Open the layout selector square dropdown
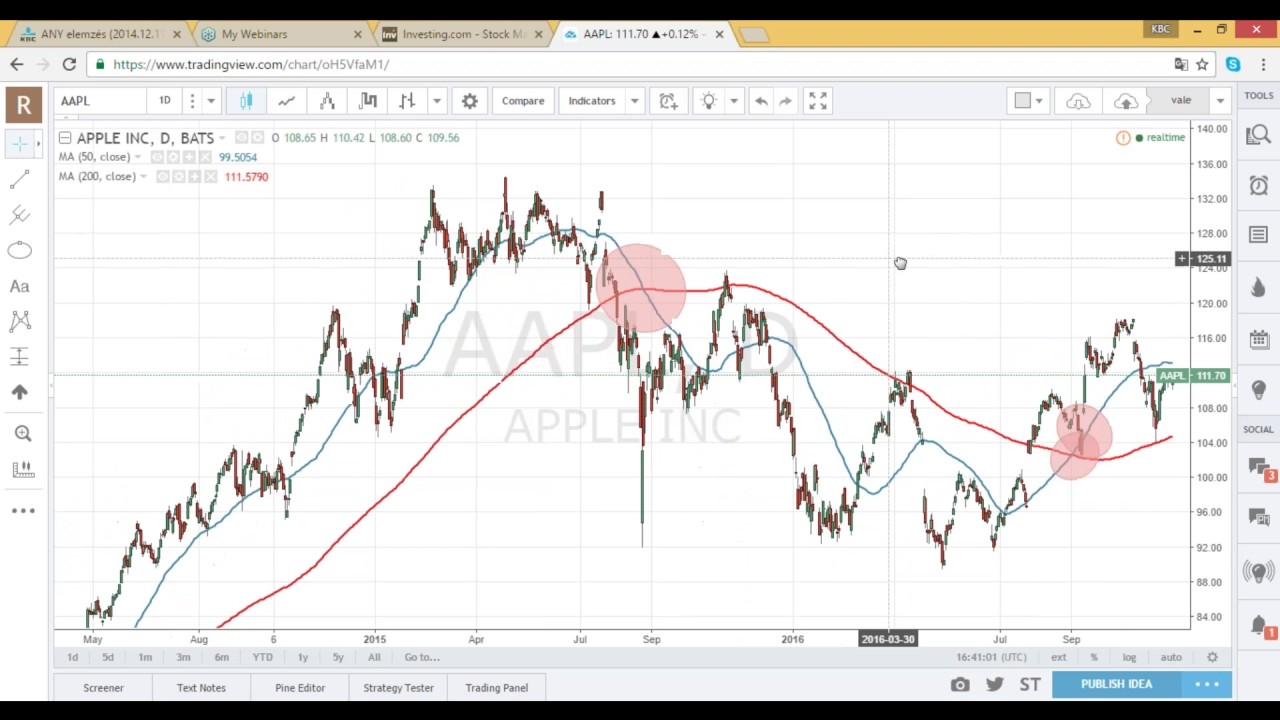1280x720 pixels. [1028, 101]
